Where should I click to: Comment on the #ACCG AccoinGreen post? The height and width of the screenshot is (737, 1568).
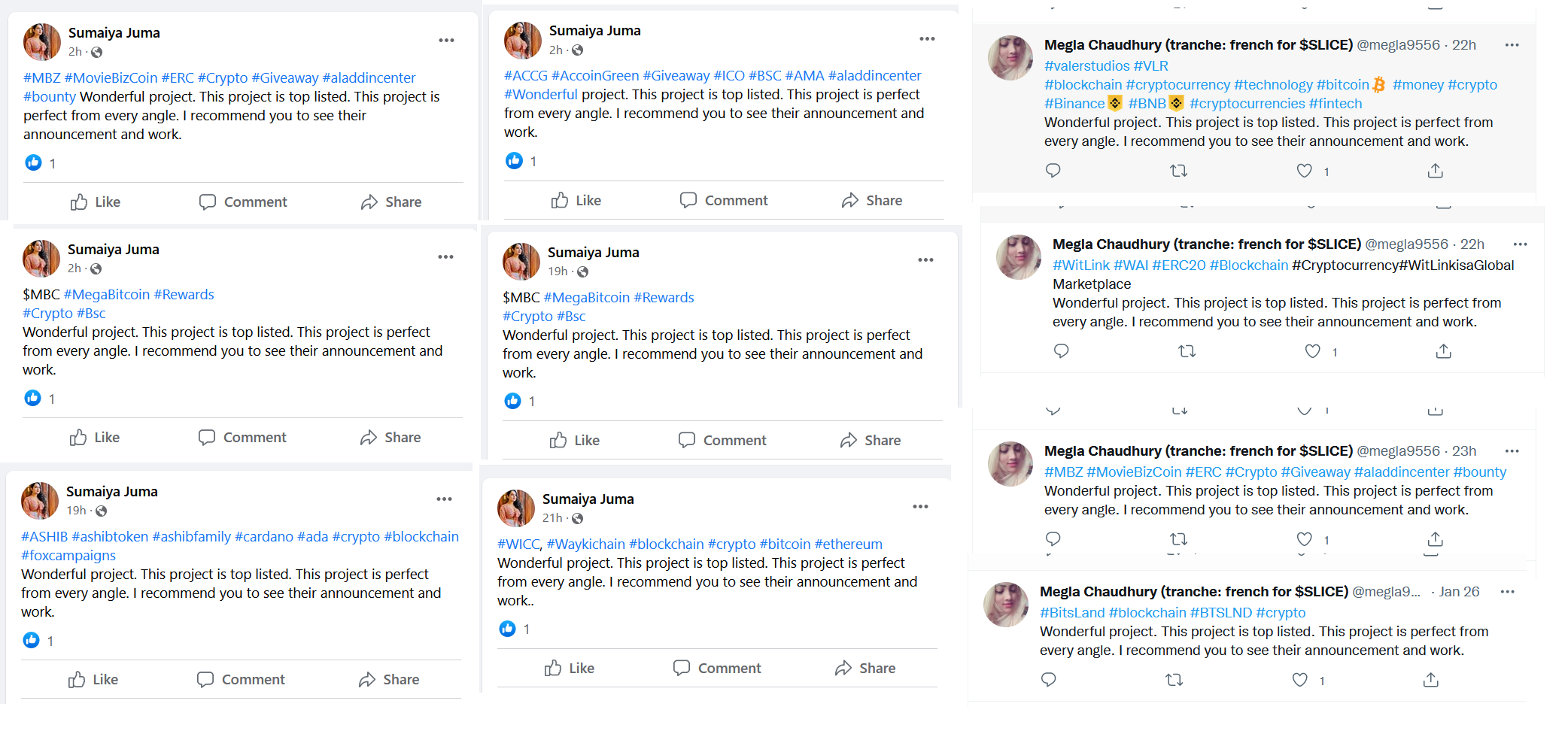[724, 200]
